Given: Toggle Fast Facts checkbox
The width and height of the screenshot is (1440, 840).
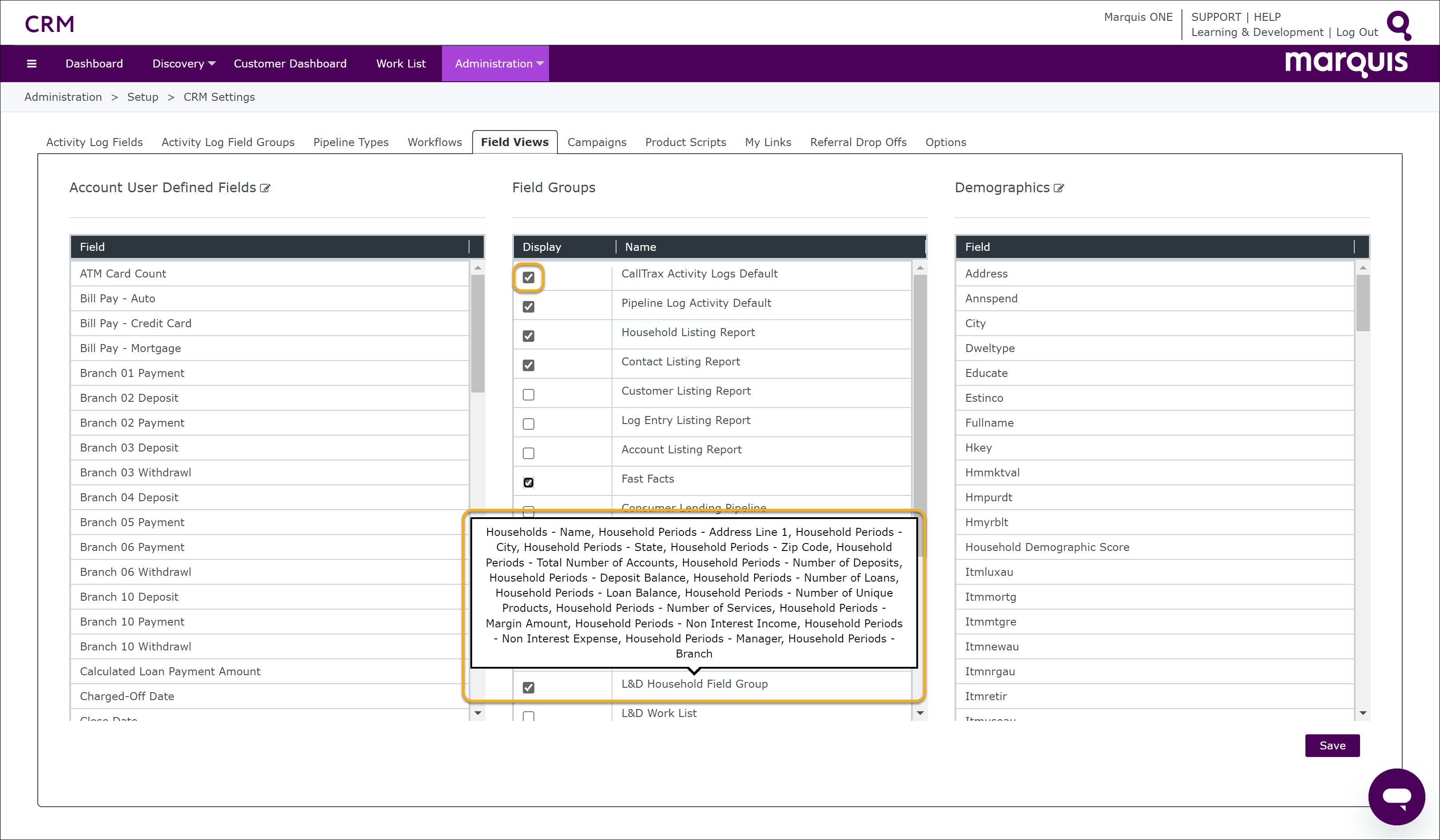Looking at the screenshot, I should click(529, 483).
